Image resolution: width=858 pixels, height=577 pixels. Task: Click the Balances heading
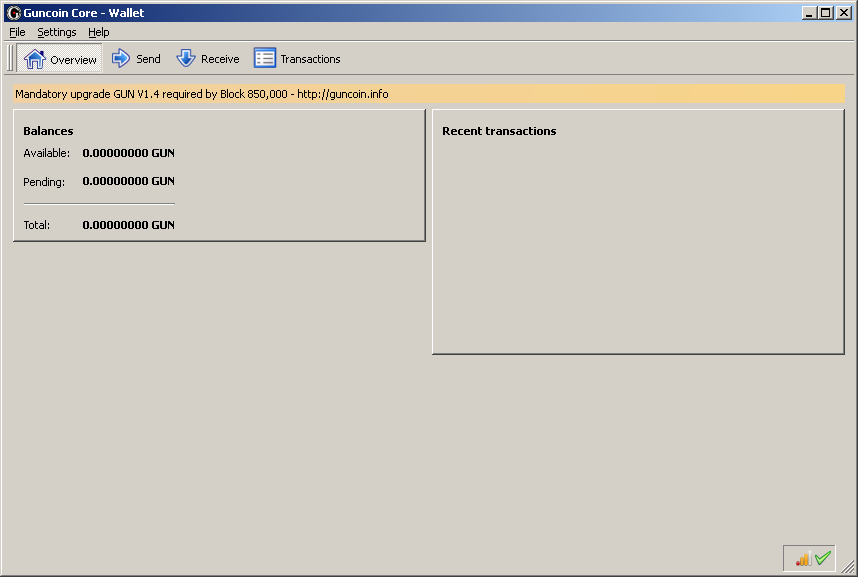[48, 131]
